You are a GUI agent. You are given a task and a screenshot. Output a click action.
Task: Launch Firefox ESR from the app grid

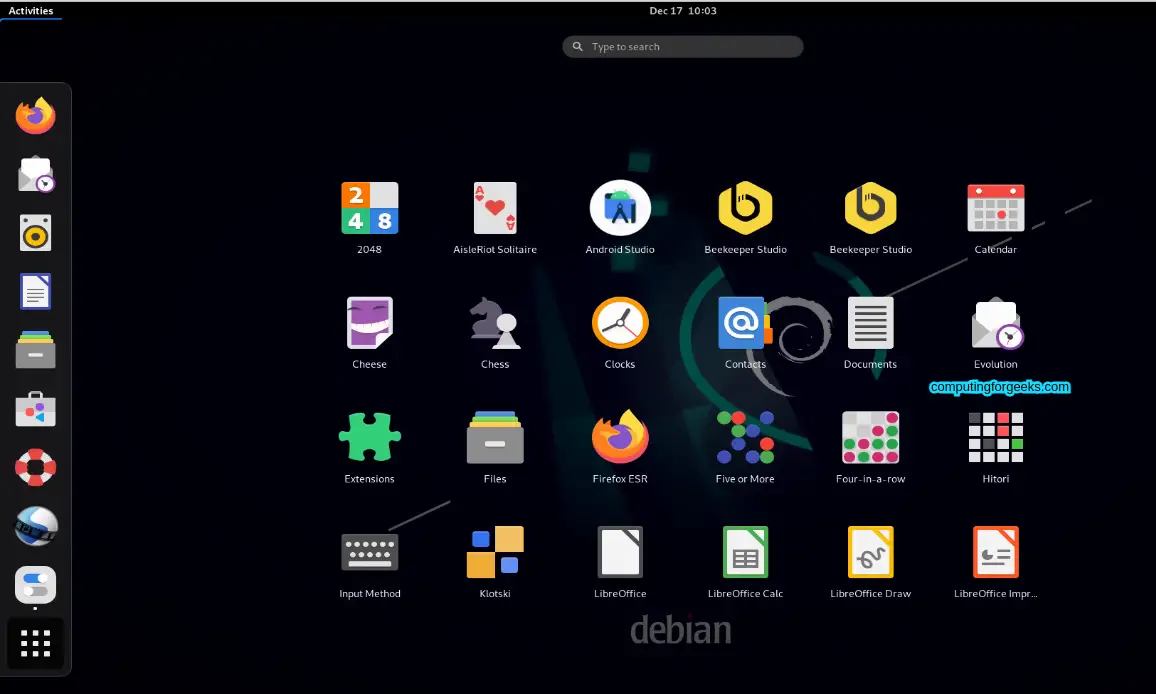coord(620,438)
